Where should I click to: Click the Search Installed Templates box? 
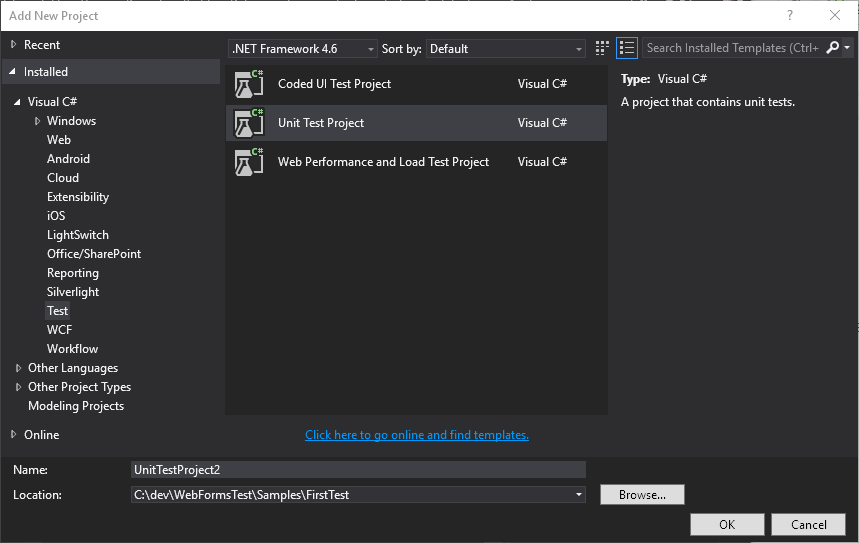733,48
